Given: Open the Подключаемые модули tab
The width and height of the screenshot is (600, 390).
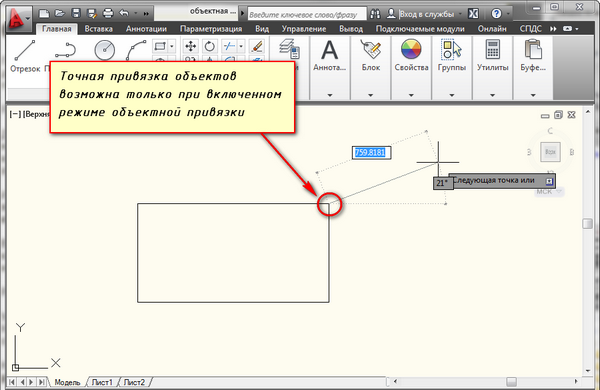Looking at the screenshot, I should click(x=420, y=29).
